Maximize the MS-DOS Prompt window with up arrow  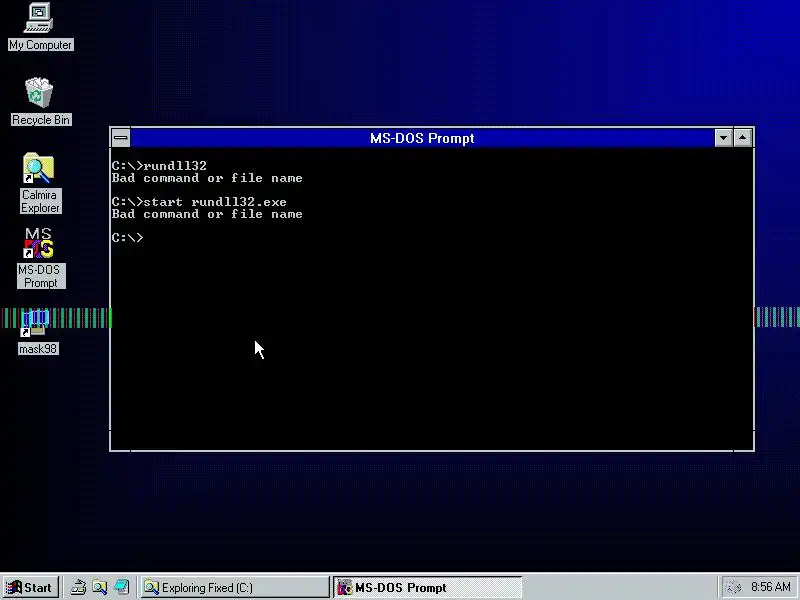(743, 138)
